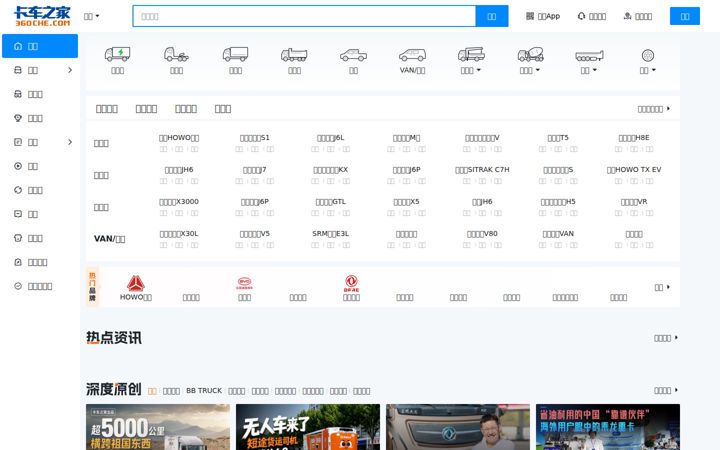Open the model ending in T5
Viewport: 720px width, 450px height.
pos(558,138)
